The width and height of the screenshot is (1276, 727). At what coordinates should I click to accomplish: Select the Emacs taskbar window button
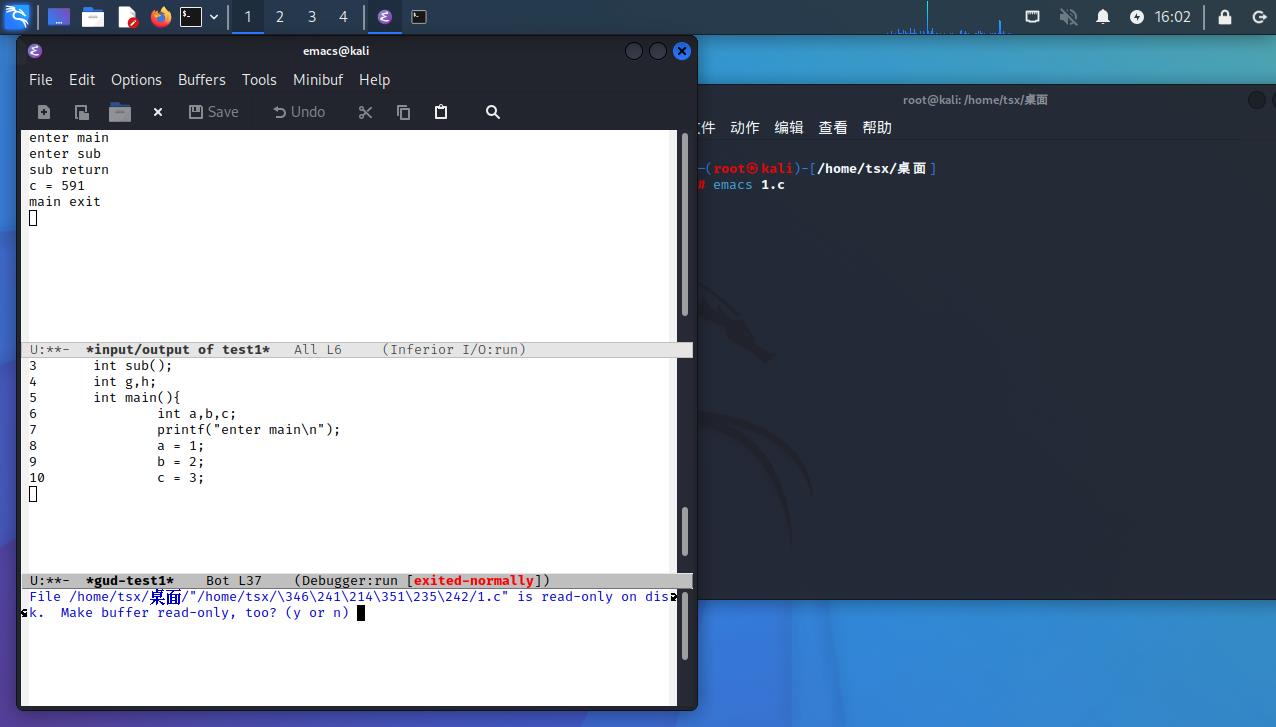click(x=385, y=17)
